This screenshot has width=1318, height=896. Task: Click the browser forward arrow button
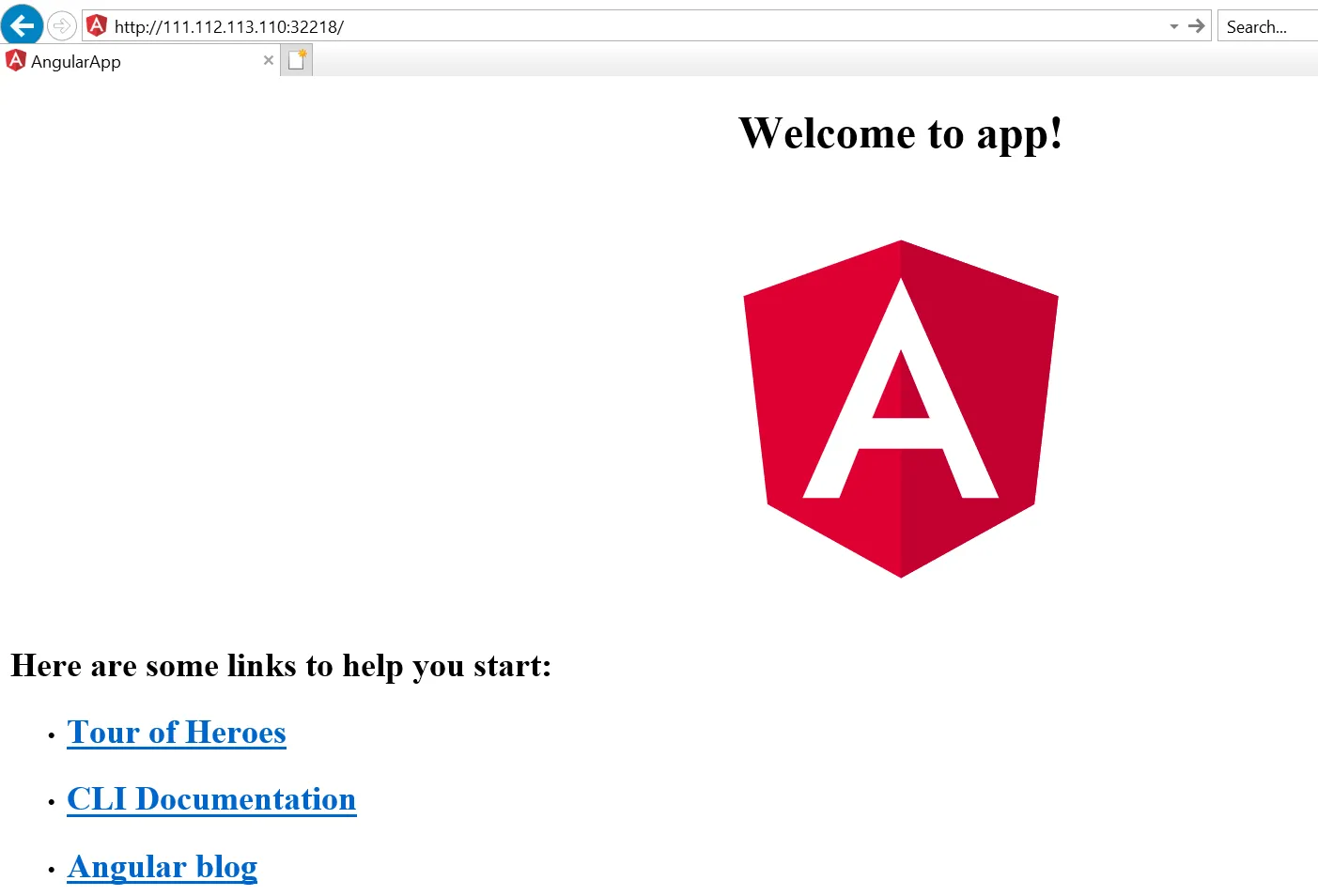pyautogui.click(x=62, y=25)
